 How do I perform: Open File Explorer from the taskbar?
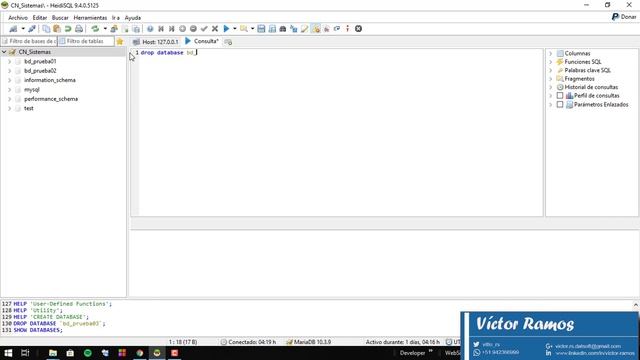(x=53, y=353)
